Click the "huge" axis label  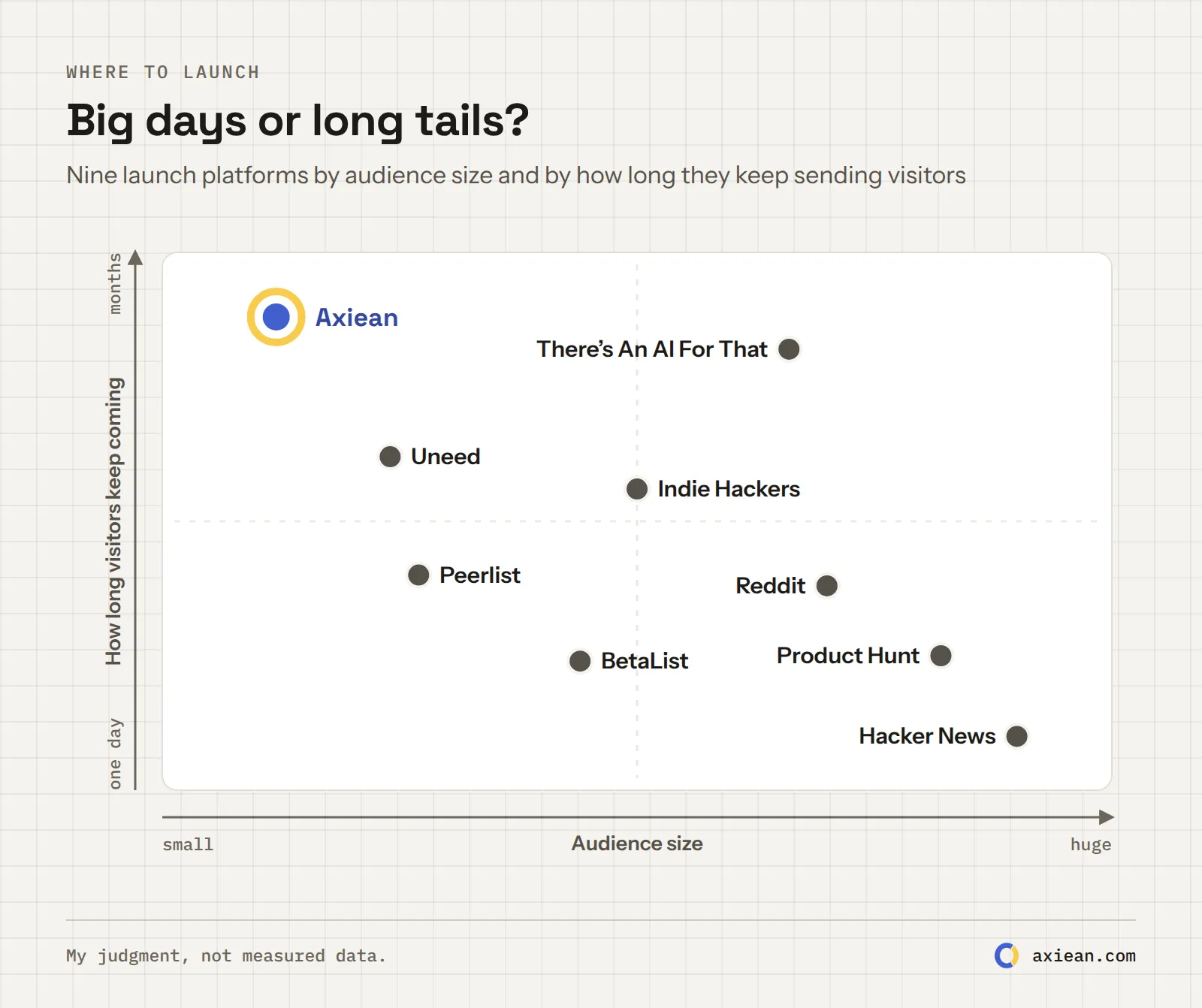click(x=1091, y=845)
